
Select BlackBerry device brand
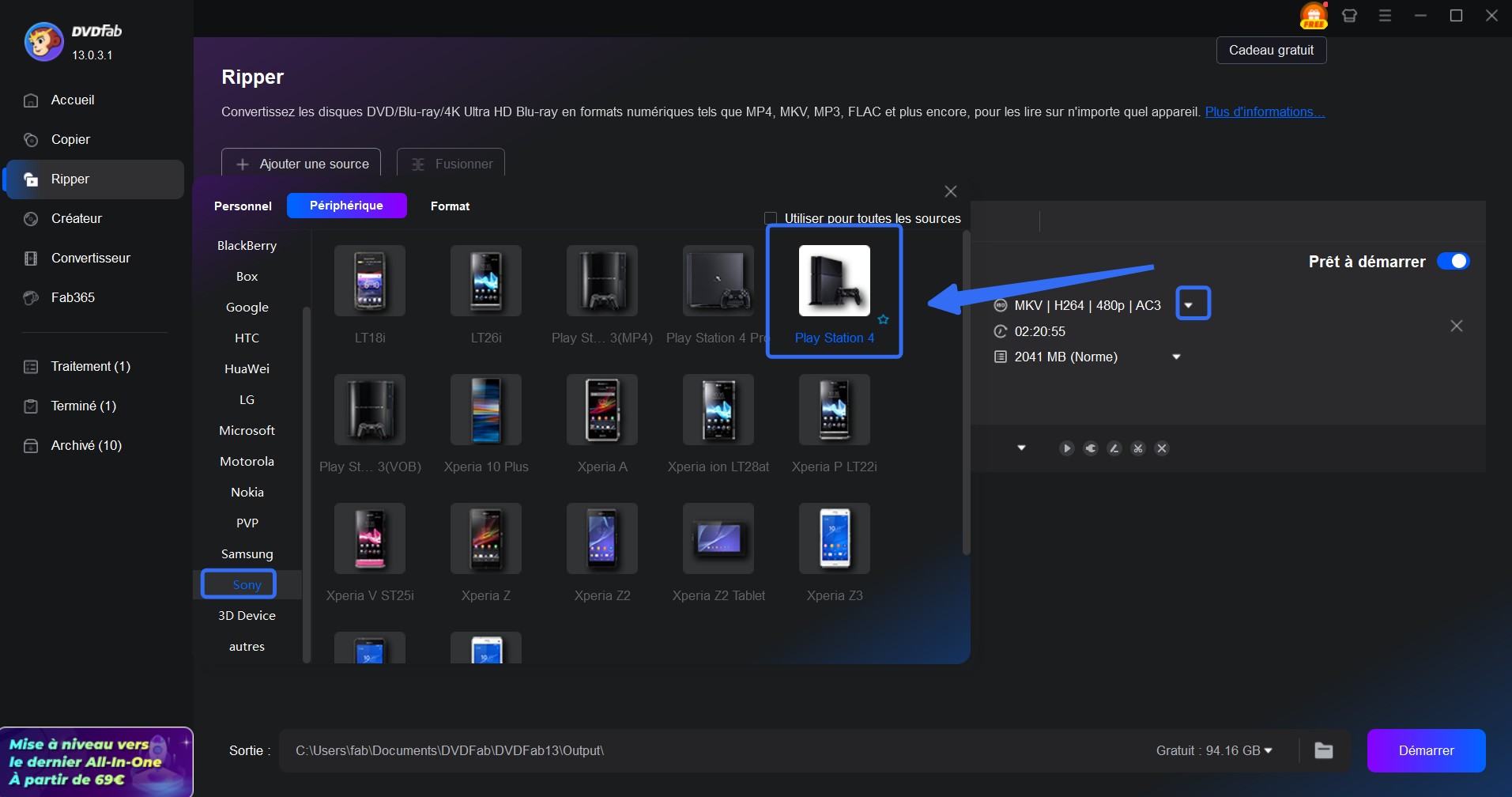247,246
